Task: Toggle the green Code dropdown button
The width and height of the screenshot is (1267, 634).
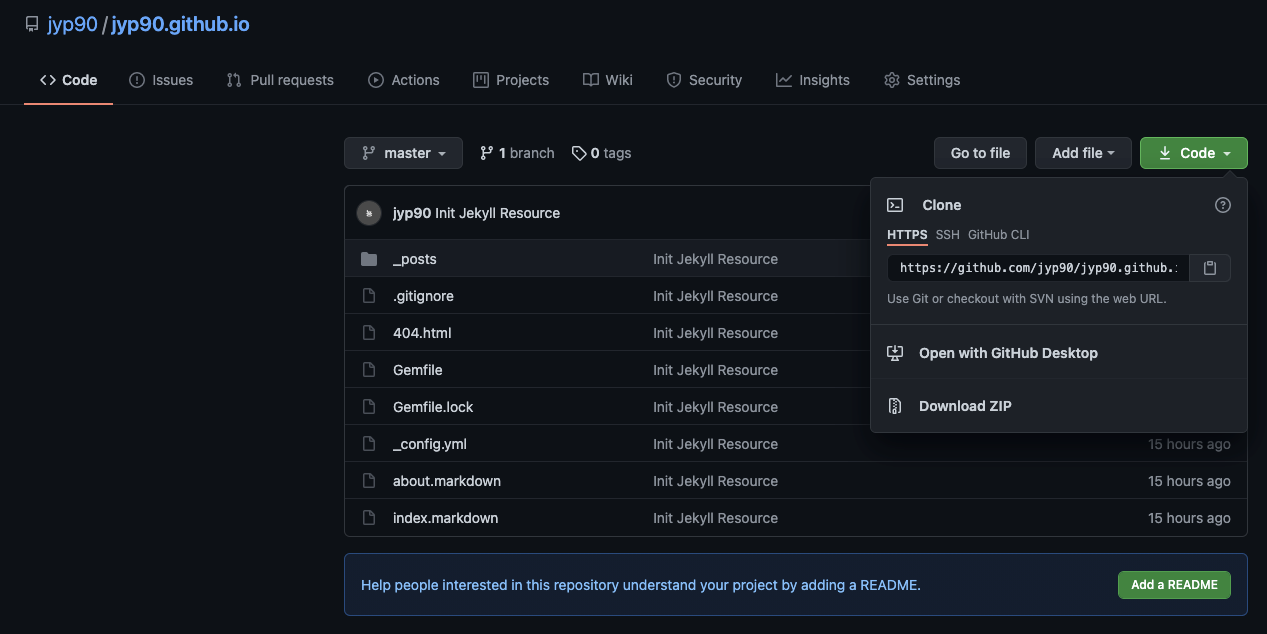Action: click(x=1194, y=153)
